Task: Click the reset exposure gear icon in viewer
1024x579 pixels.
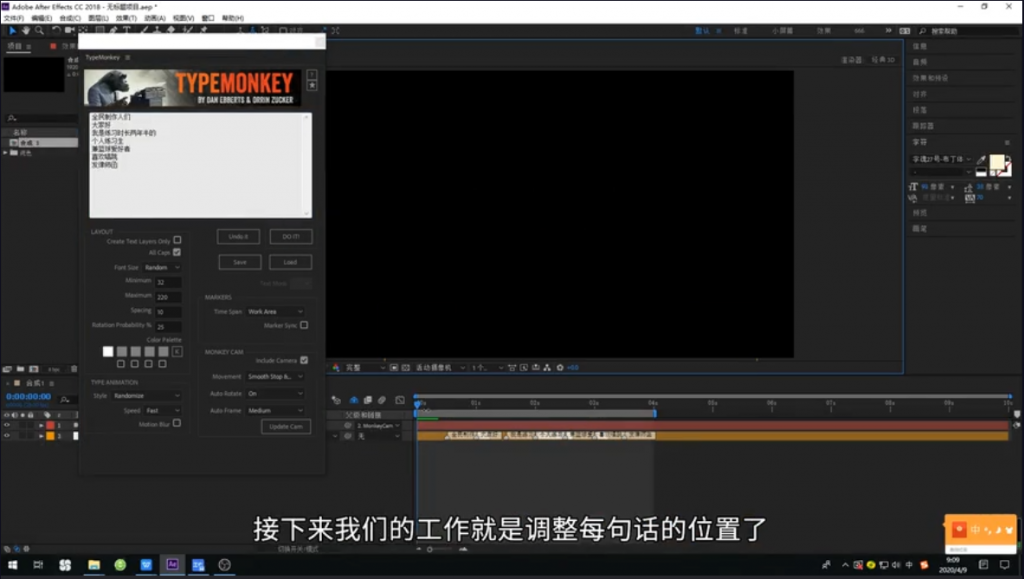Action: [560, 368]
